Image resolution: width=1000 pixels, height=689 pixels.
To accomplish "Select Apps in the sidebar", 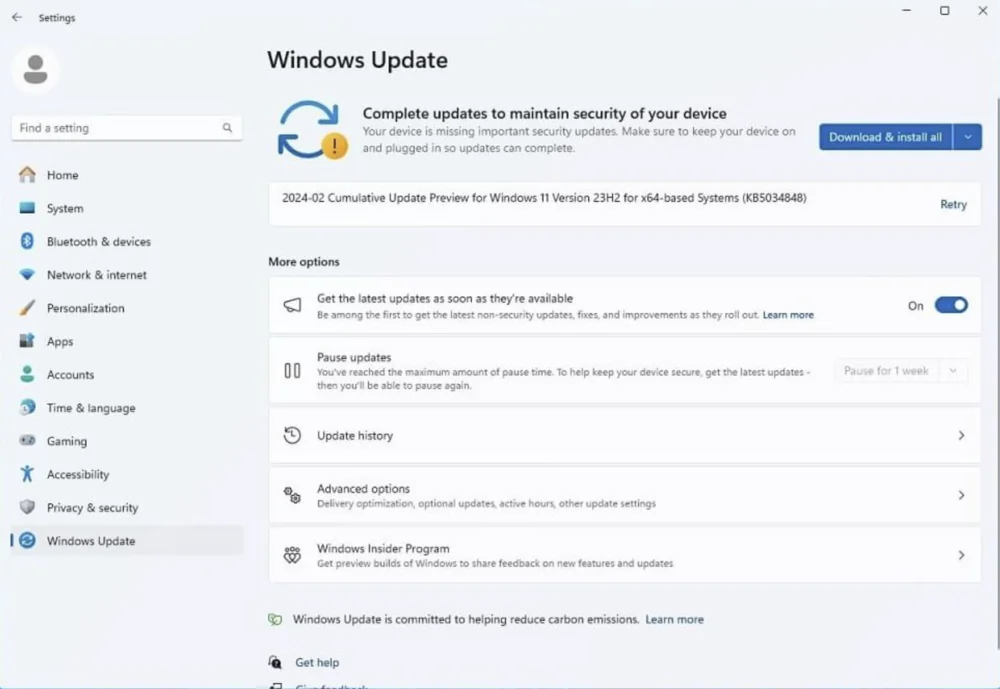I will point(126,341).
